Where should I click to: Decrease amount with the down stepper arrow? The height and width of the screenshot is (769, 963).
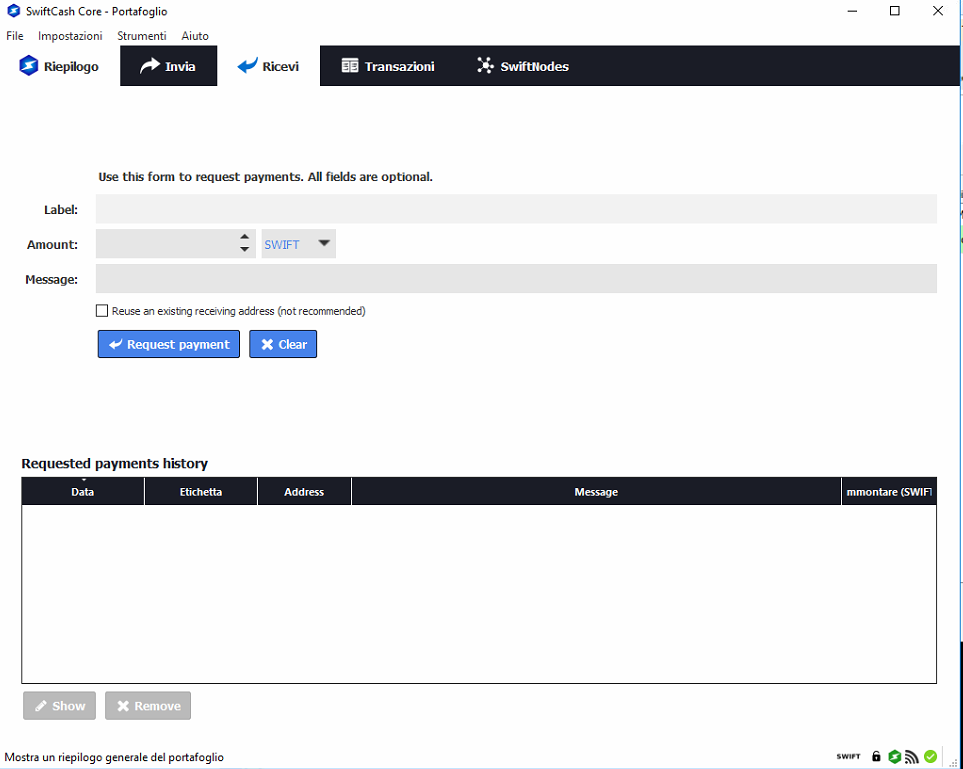[x=244, y=249]
